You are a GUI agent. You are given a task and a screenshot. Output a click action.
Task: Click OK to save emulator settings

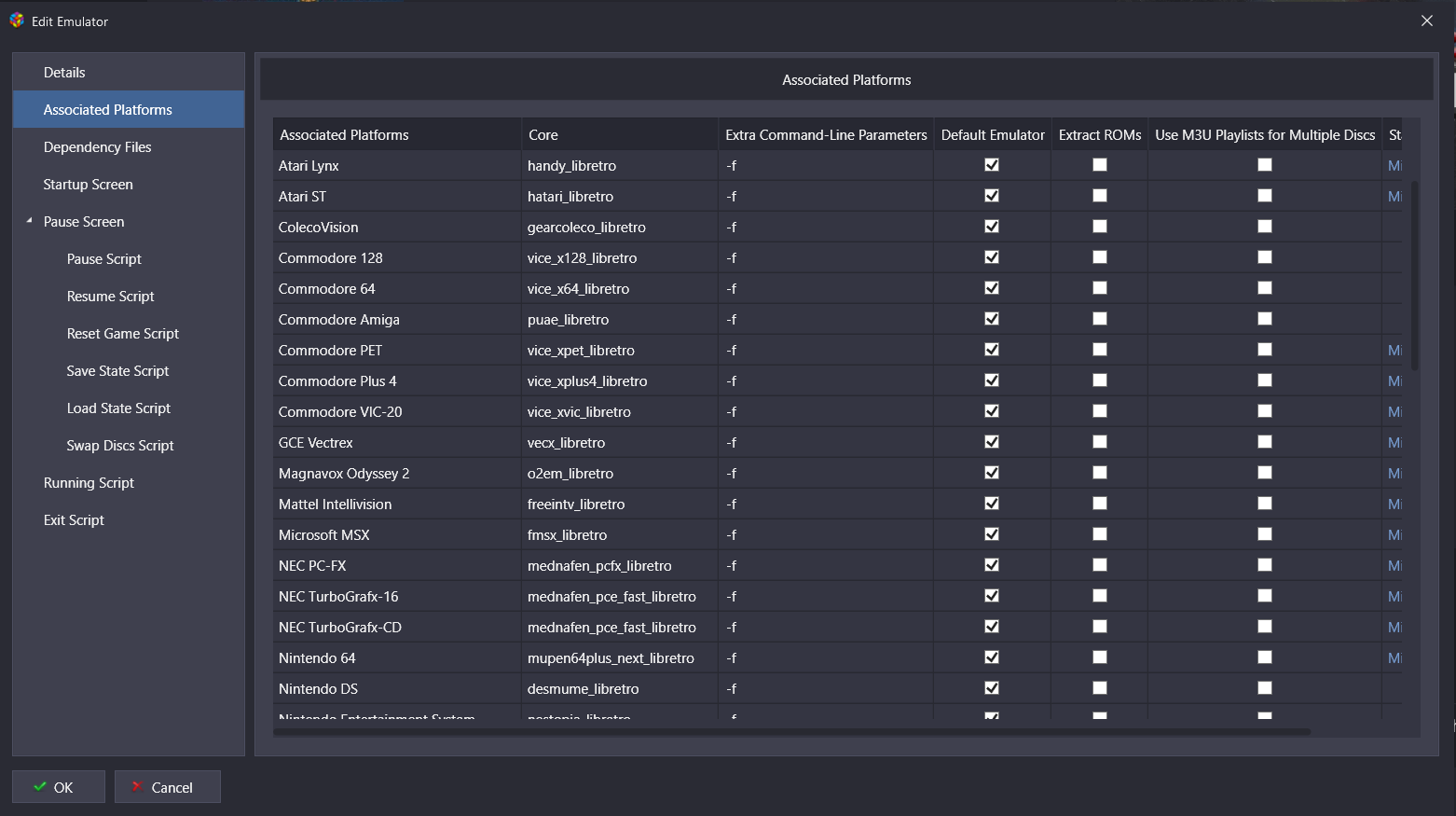[x=59, y=787]
